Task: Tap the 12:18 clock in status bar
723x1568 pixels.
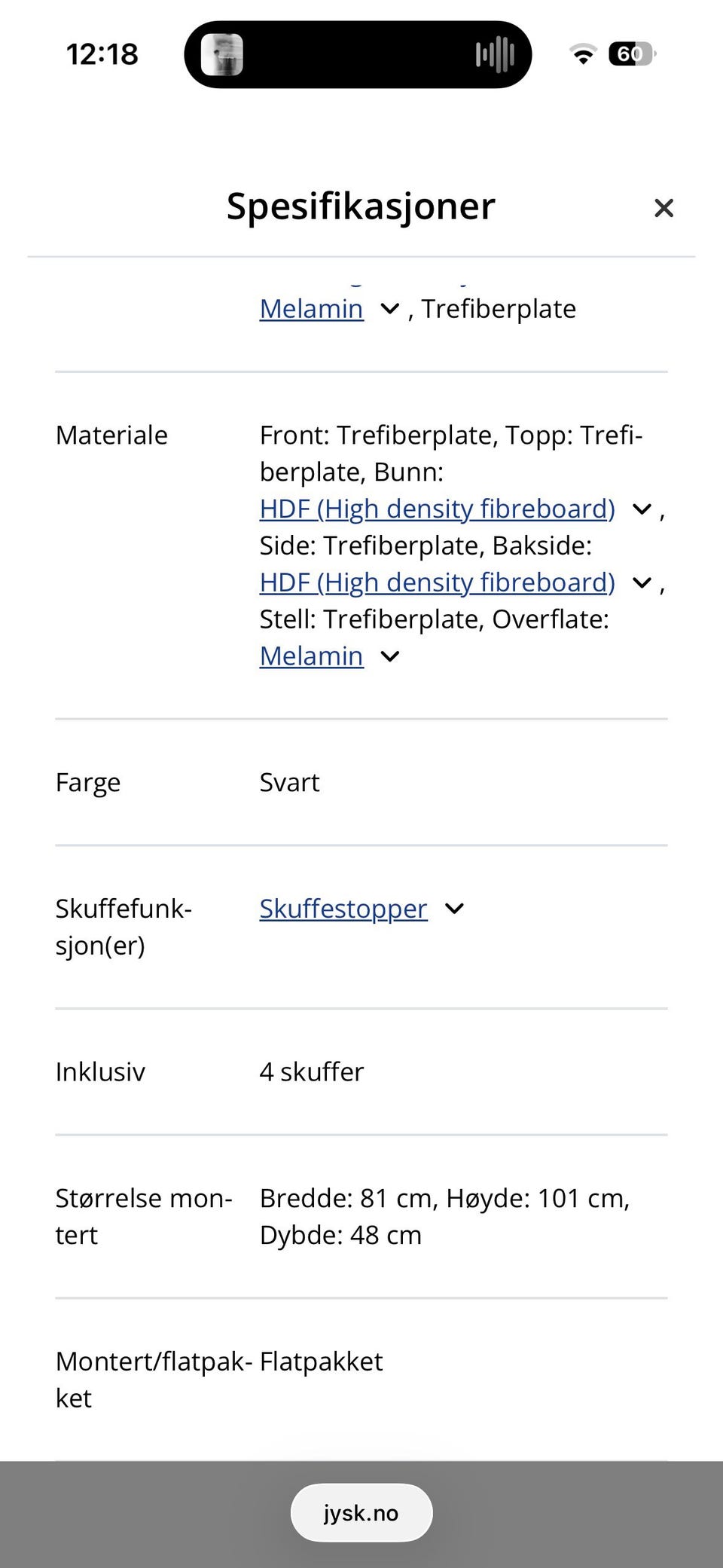Action: [102, 54]
